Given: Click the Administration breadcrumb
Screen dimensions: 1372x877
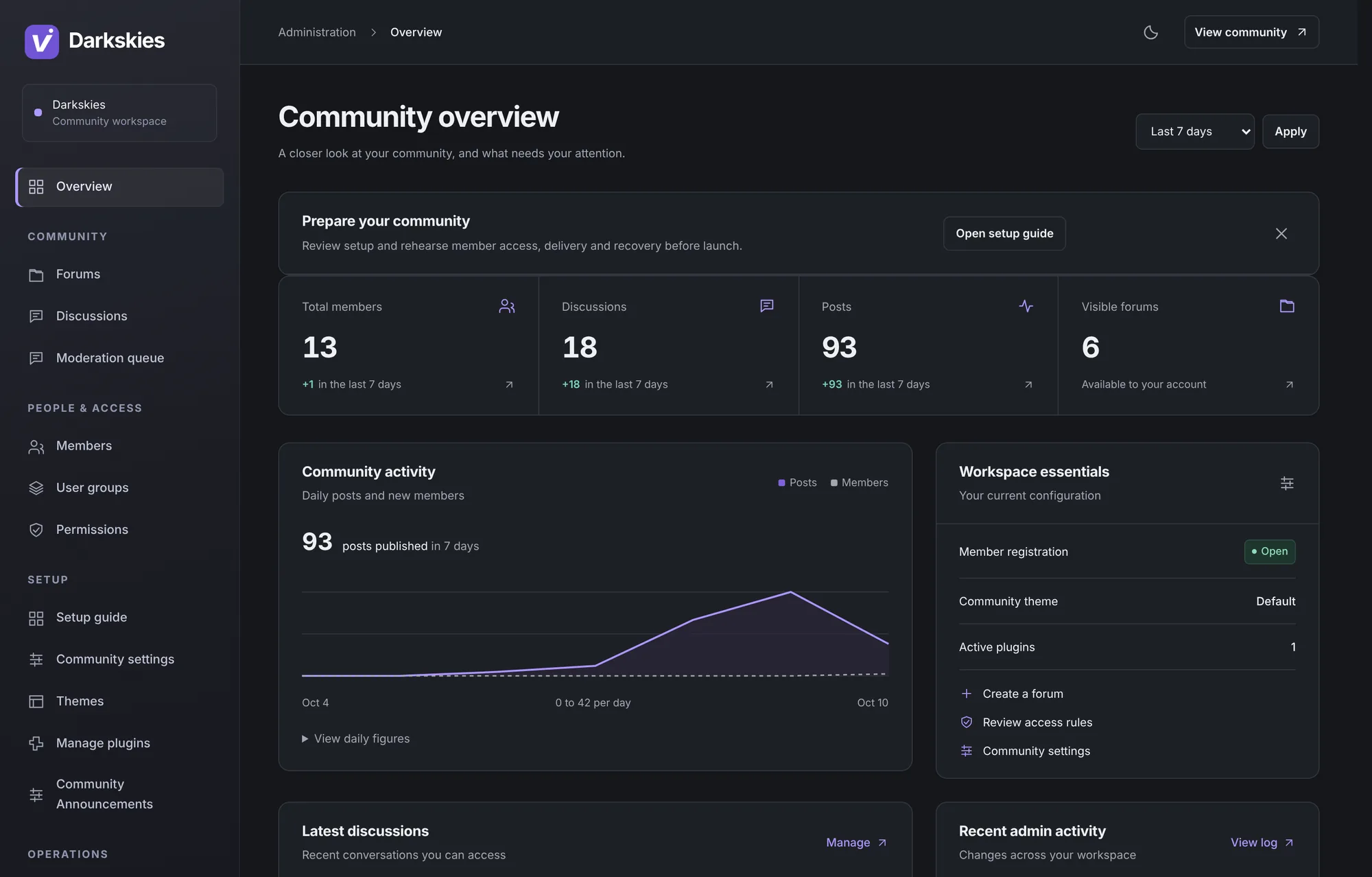Looking at the screenshot, I should (x=317, y=32).
